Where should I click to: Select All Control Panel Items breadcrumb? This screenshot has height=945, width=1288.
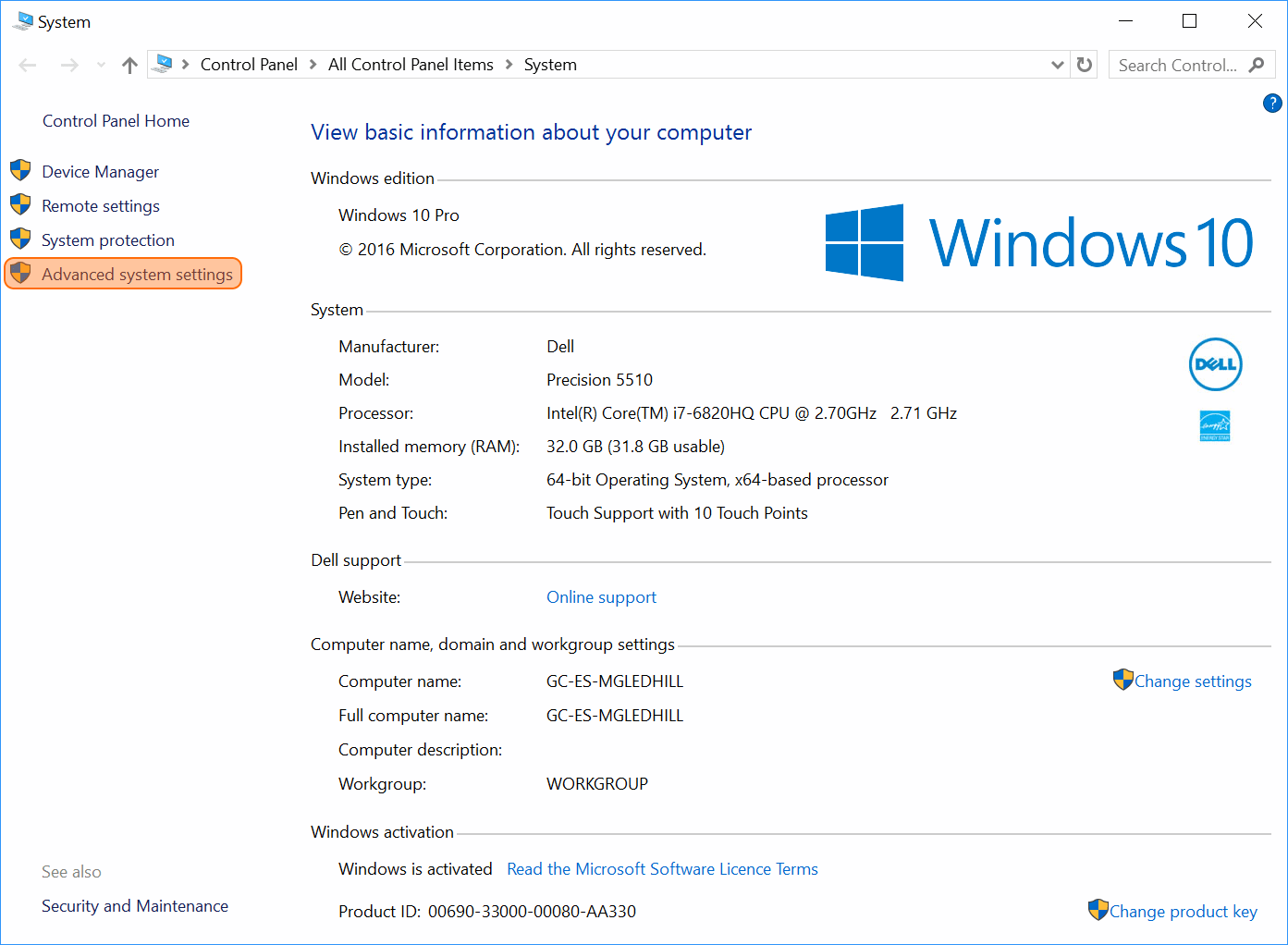coord(411,65)
